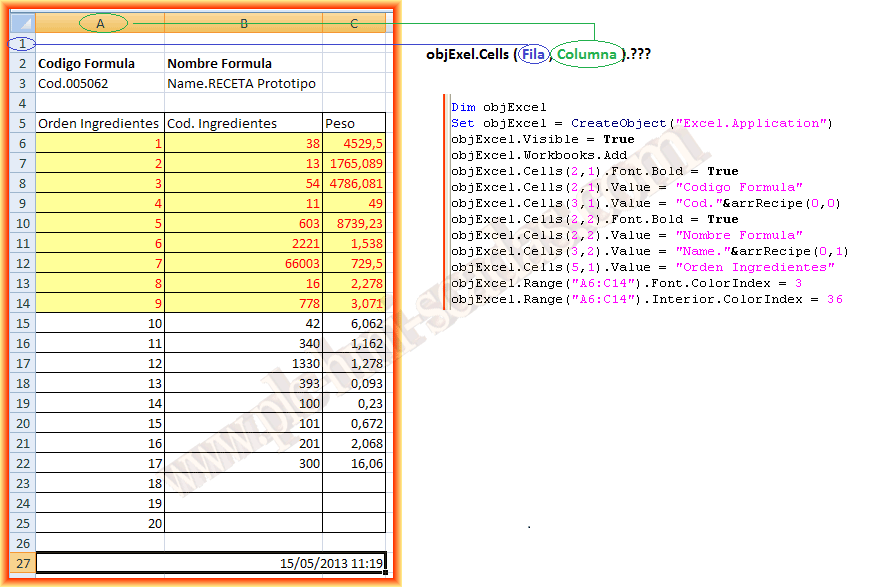Screen dimensions: 884x587
Task: Click the Cod. Ingredientes header cell
Action: pyautogui.click(x=243, y=123)
